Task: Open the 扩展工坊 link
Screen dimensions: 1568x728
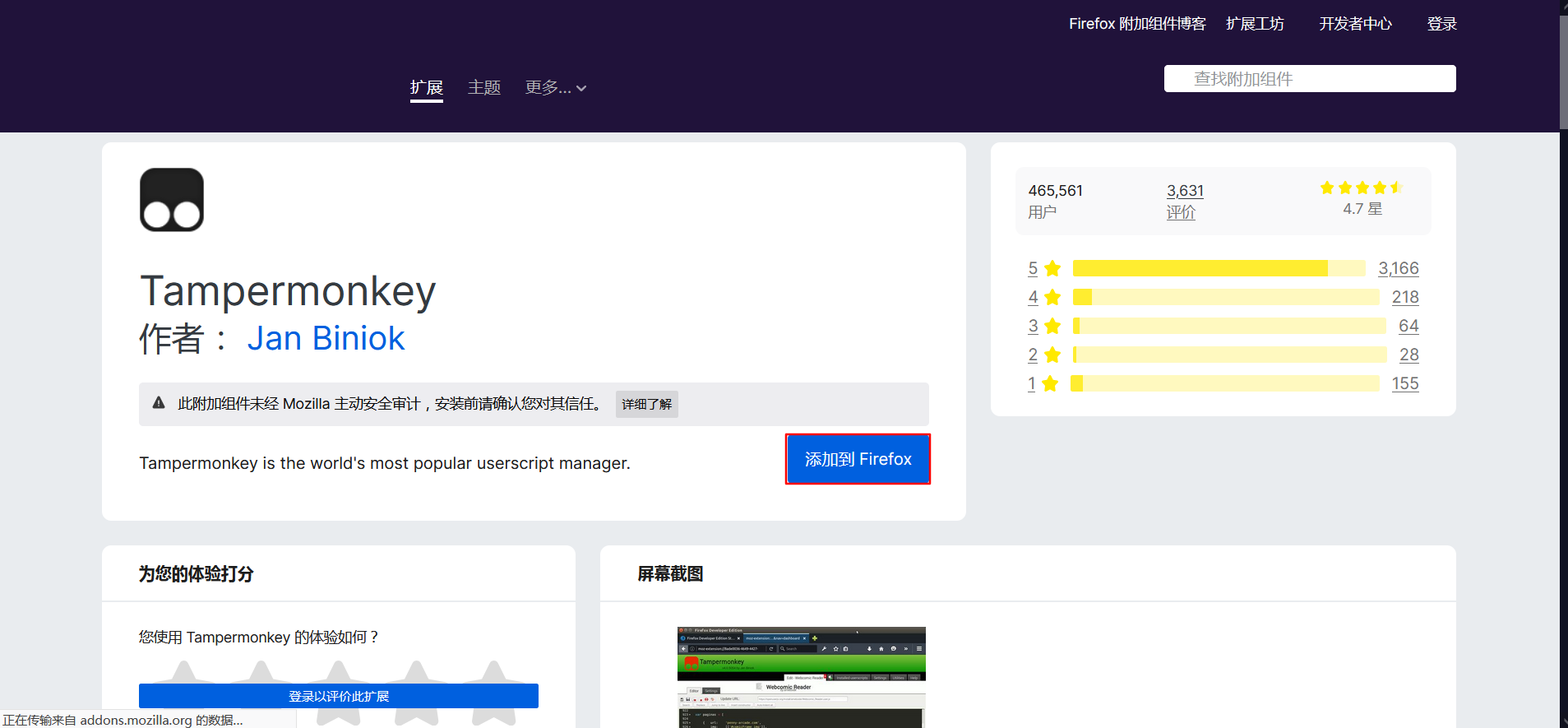Action: pyautogui.click(x=1255, y=24)
